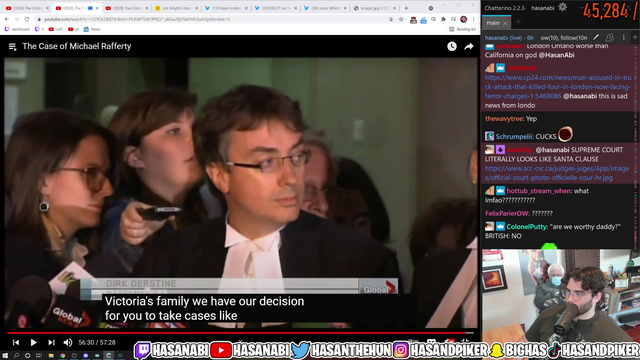Open Chatterino settings gear
640x360 pixels.
coord(562,7)
